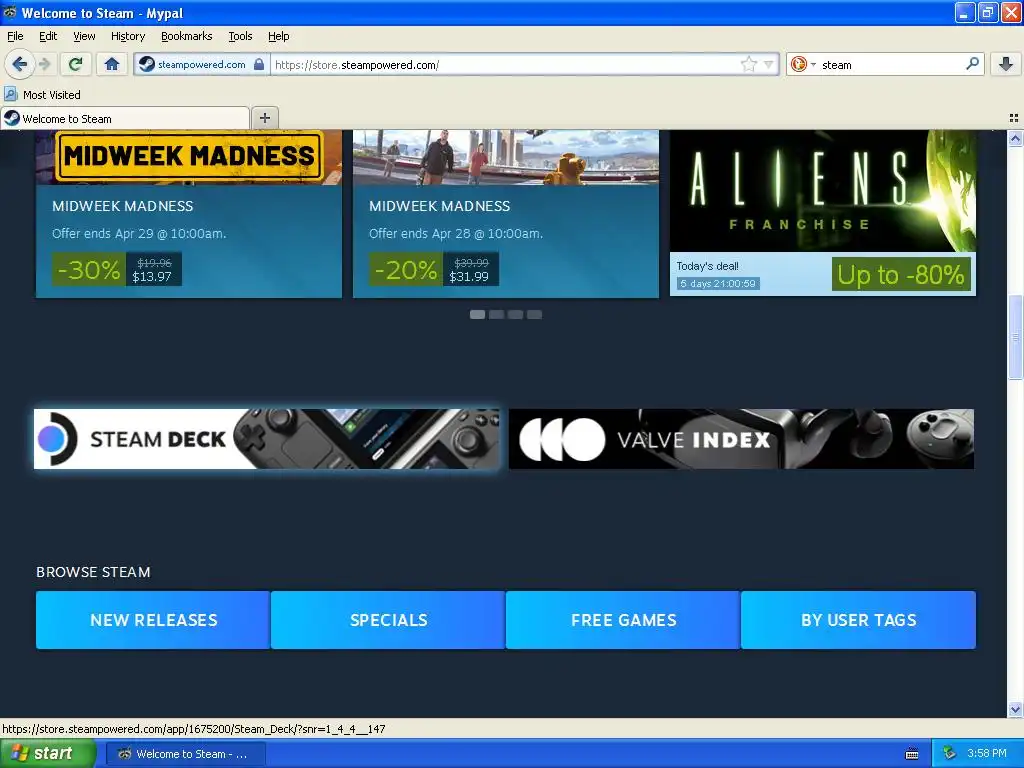Go back with the Back arrow button
The image size is (1024, 768).
point(19,64)
